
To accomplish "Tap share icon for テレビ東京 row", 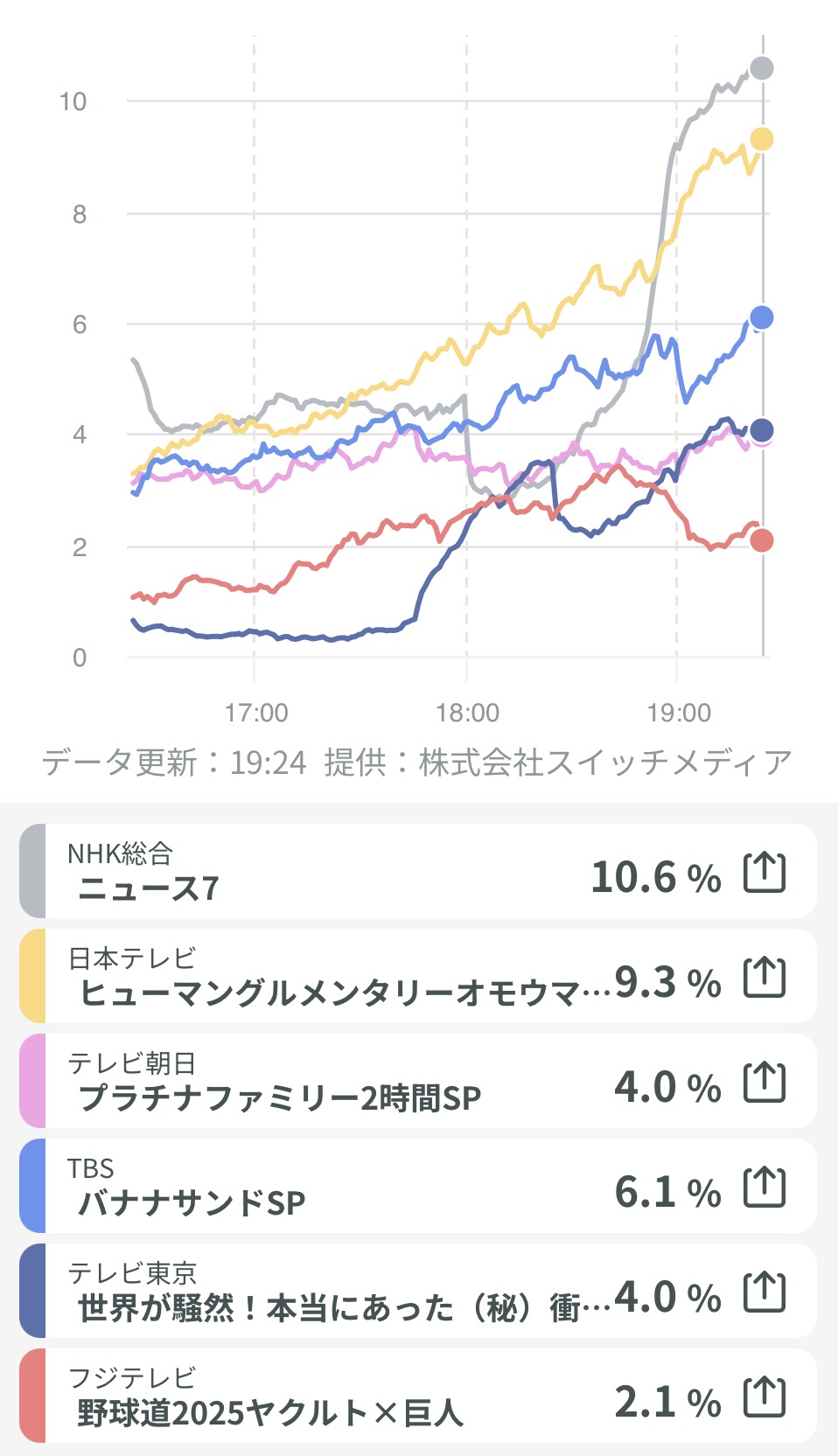I will (x=765, y=1292).
